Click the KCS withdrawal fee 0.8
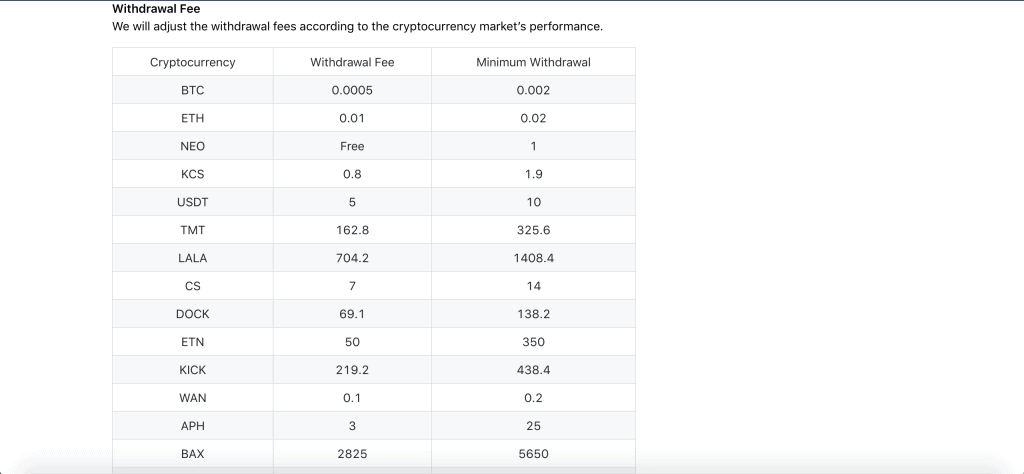Screen dimensions: 1024x474 352,174
